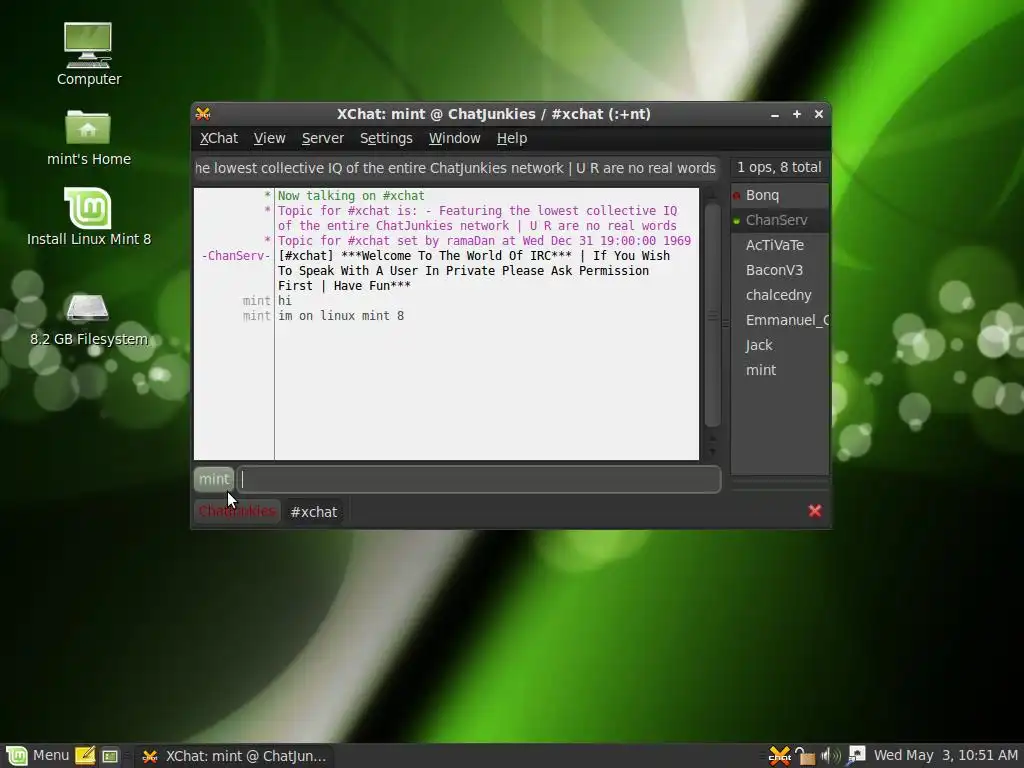Click the mint nickname button
The height and width of the screenshot is (768, 1024).
214,479
